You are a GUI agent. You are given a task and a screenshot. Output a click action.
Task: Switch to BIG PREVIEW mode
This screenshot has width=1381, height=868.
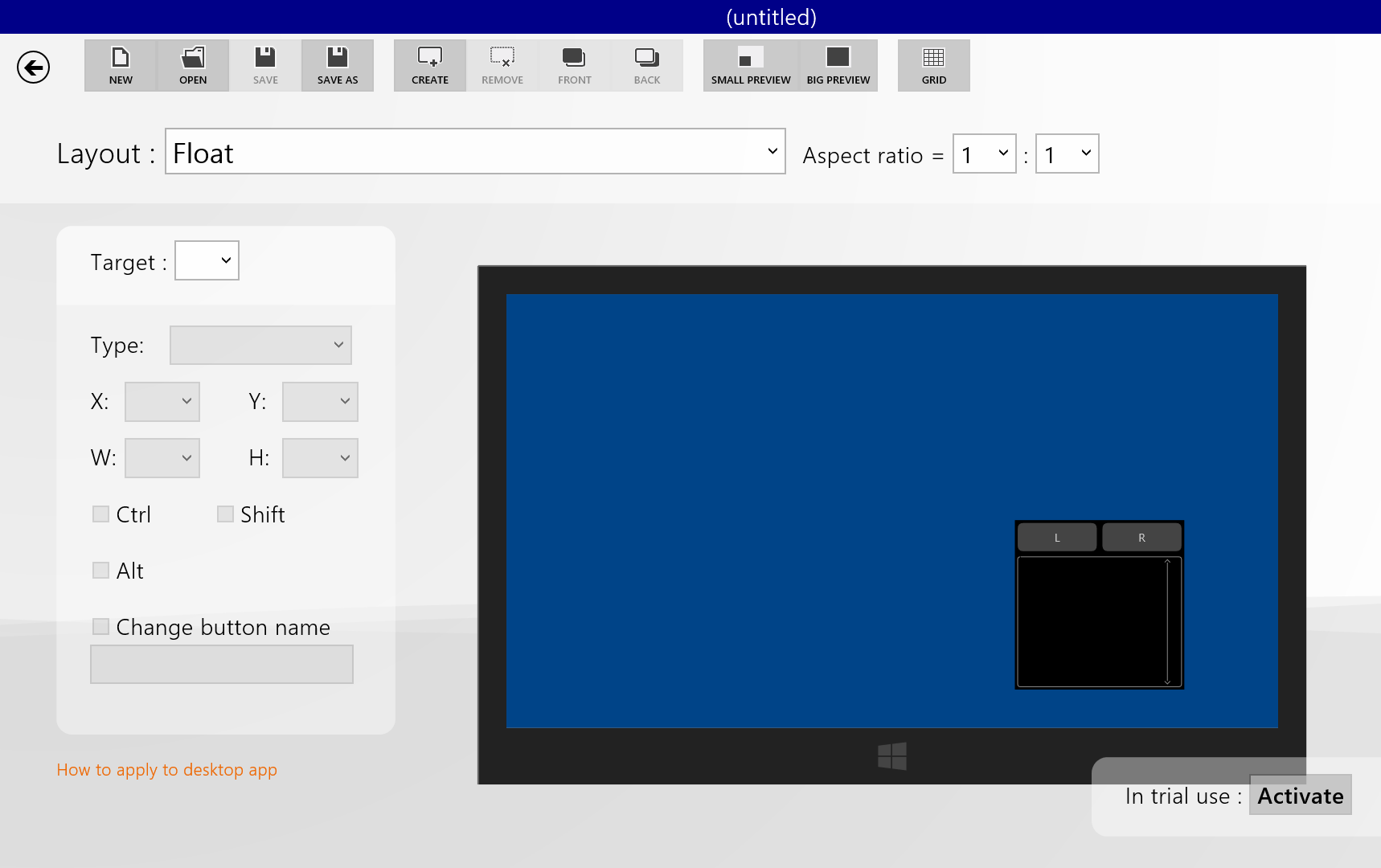point(838,65)
